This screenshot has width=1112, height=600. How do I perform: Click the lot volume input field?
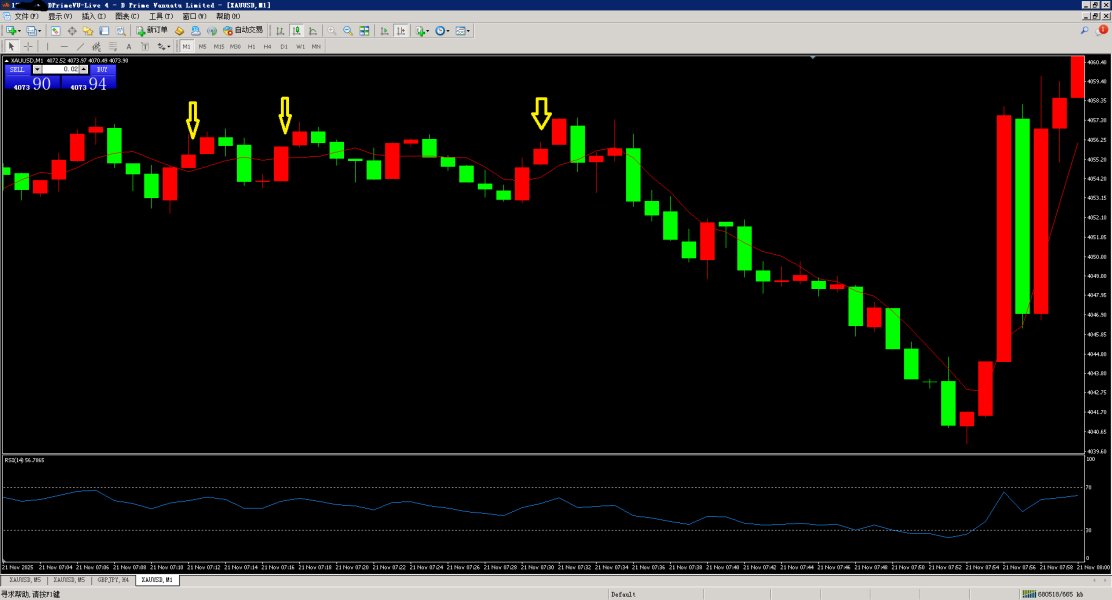pos(61,70)
